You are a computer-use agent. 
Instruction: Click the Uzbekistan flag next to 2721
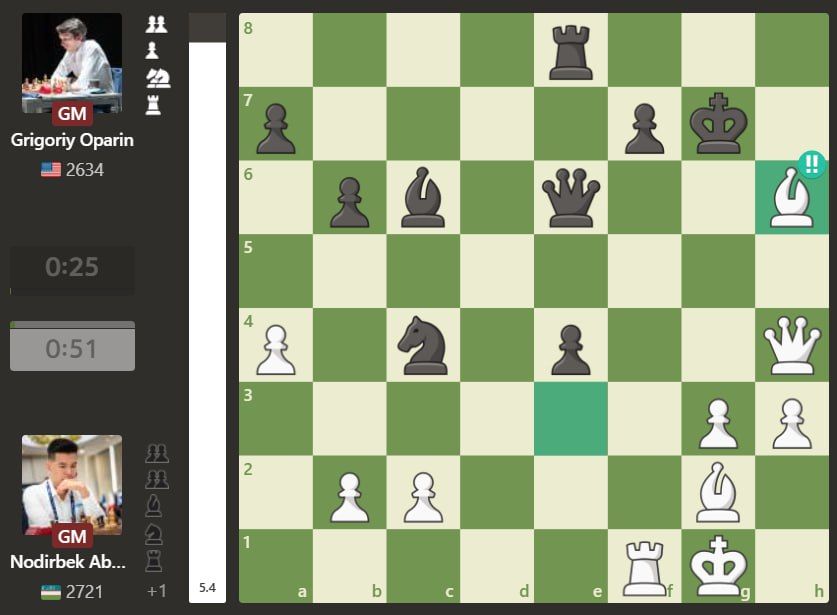tap(51, 592)
